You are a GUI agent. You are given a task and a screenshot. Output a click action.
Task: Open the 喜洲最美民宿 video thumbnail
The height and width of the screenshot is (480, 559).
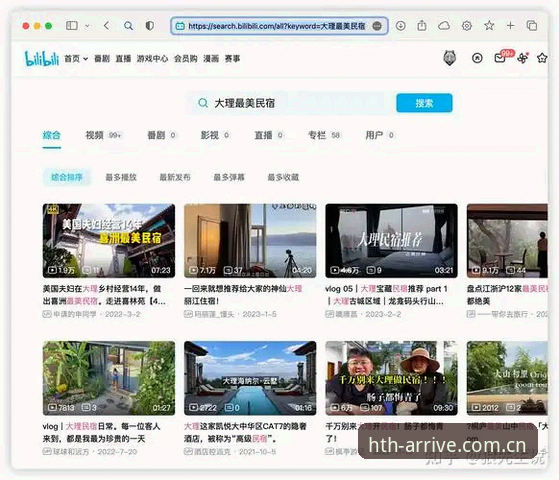coord(109,241)
